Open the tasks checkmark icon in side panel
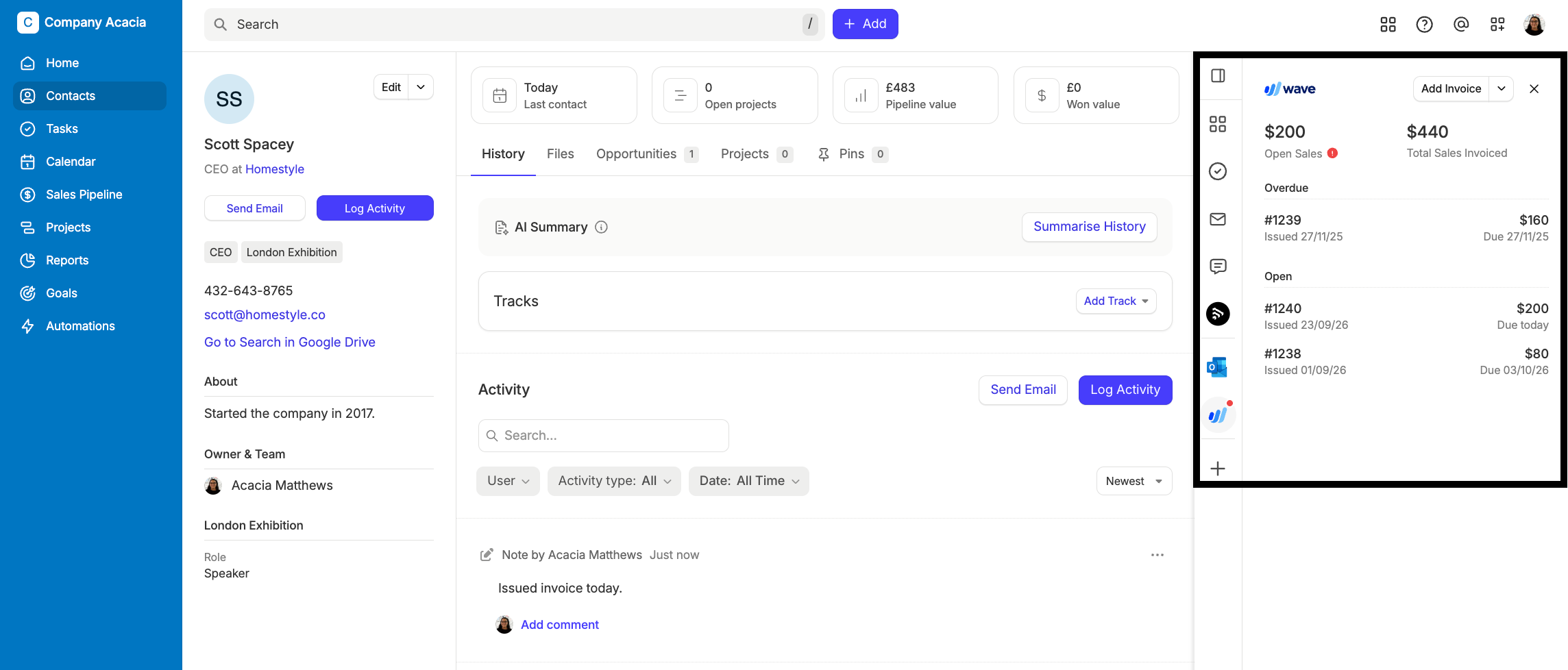The image size is (1568, 670). [1218, 171]
